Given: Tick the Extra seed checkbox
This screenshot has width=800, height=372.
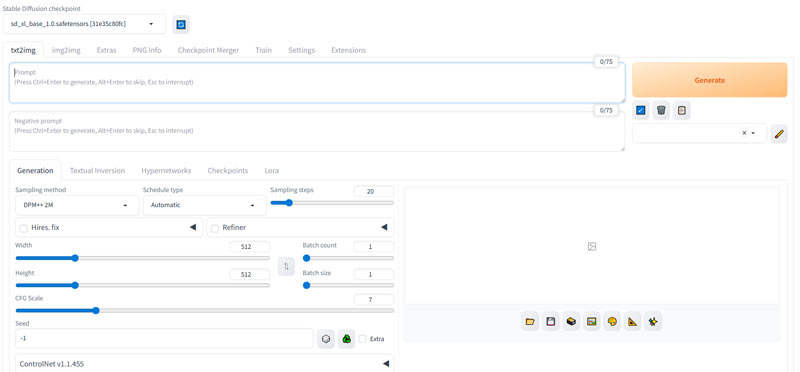Looking at the screenshot, I should (x=363, y=339).
